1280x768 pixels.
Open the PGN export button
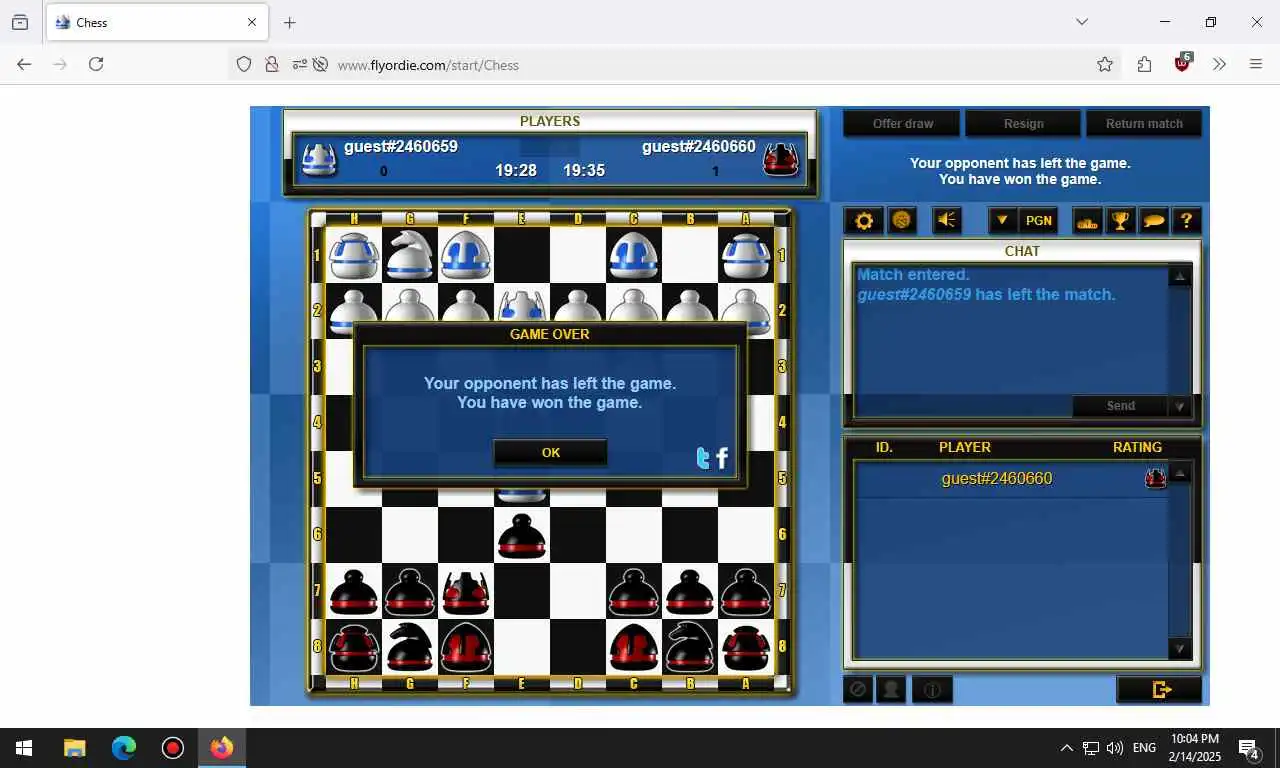[x=1039, y=221]
